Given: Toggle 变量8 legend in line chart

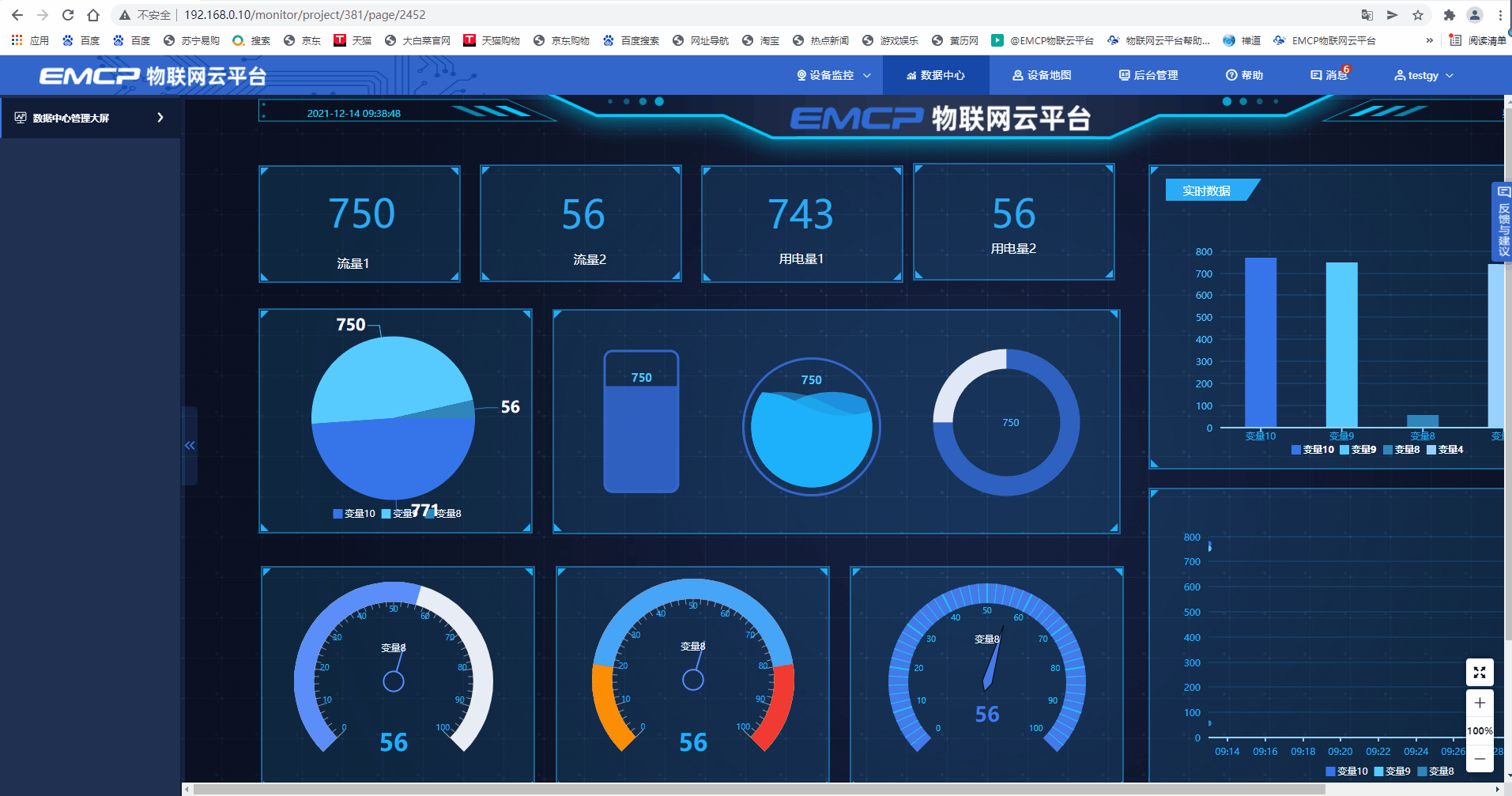Looking at the screenshot, I should point(1436,771).
